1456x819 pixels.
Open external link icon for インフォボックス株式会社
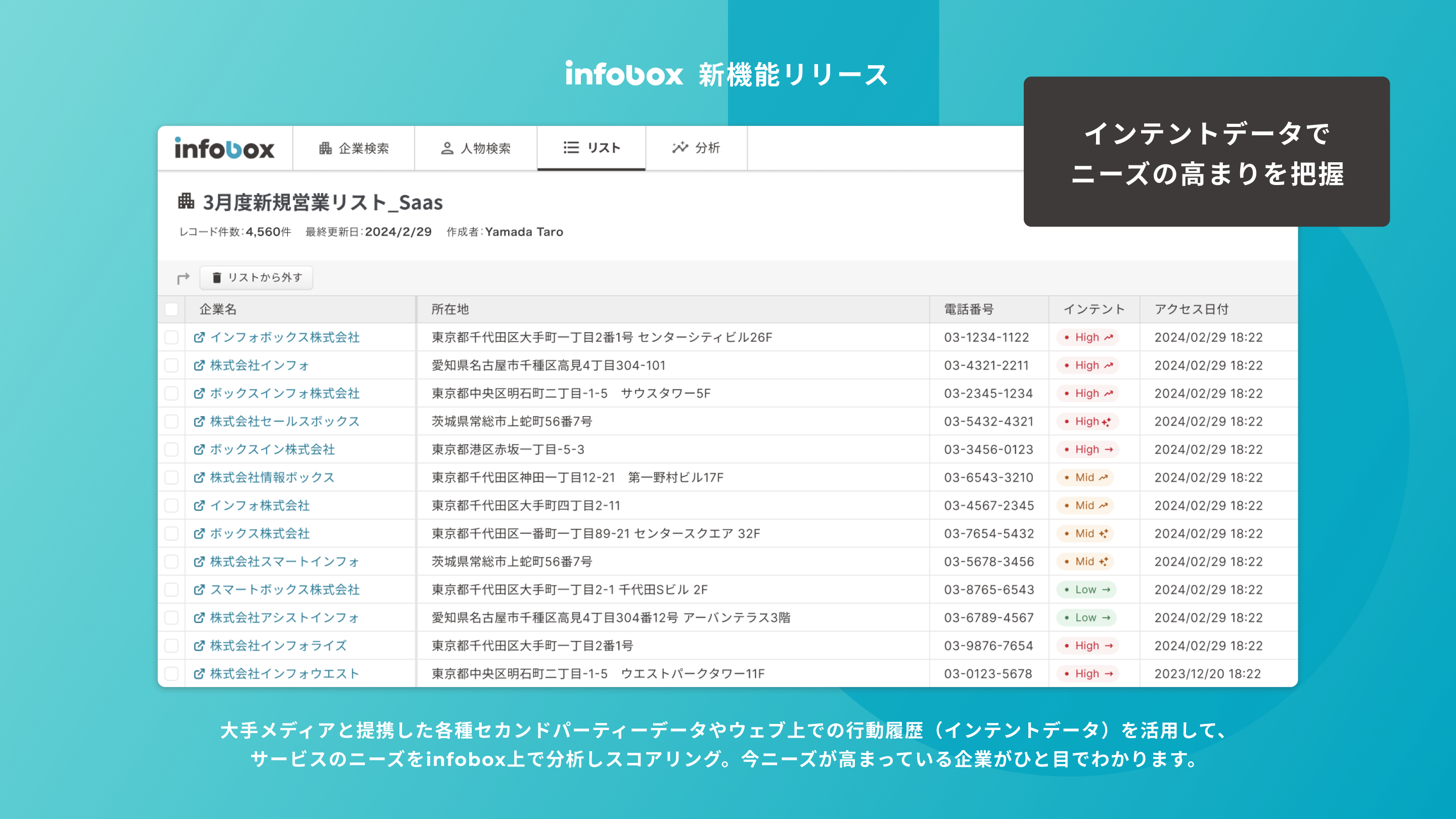pyautogui.click(x=199, y=337)
